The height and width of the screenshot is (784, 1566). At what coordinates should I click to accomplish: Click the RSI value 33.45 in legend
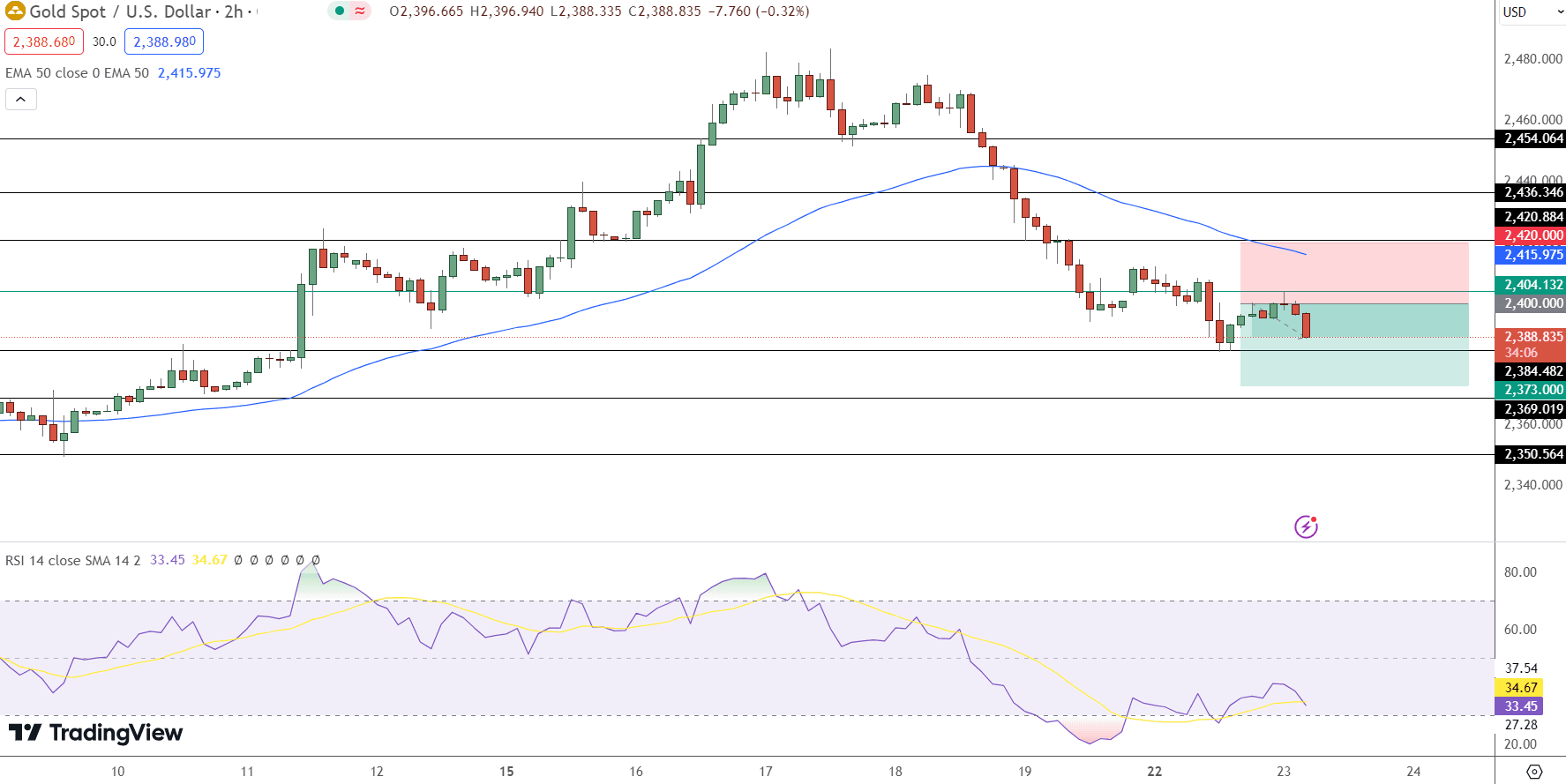(x=168, y=560)
